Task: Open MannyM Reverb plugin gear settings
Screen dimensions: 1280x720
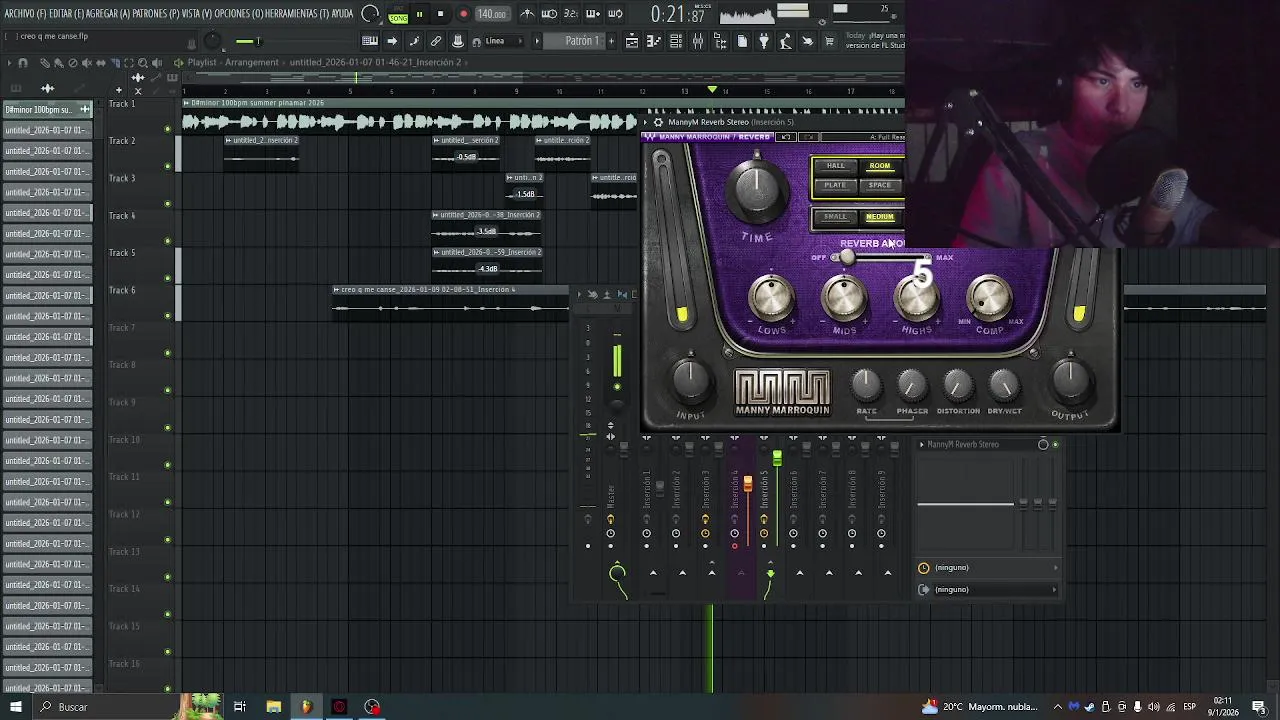Action: [658, 122]
